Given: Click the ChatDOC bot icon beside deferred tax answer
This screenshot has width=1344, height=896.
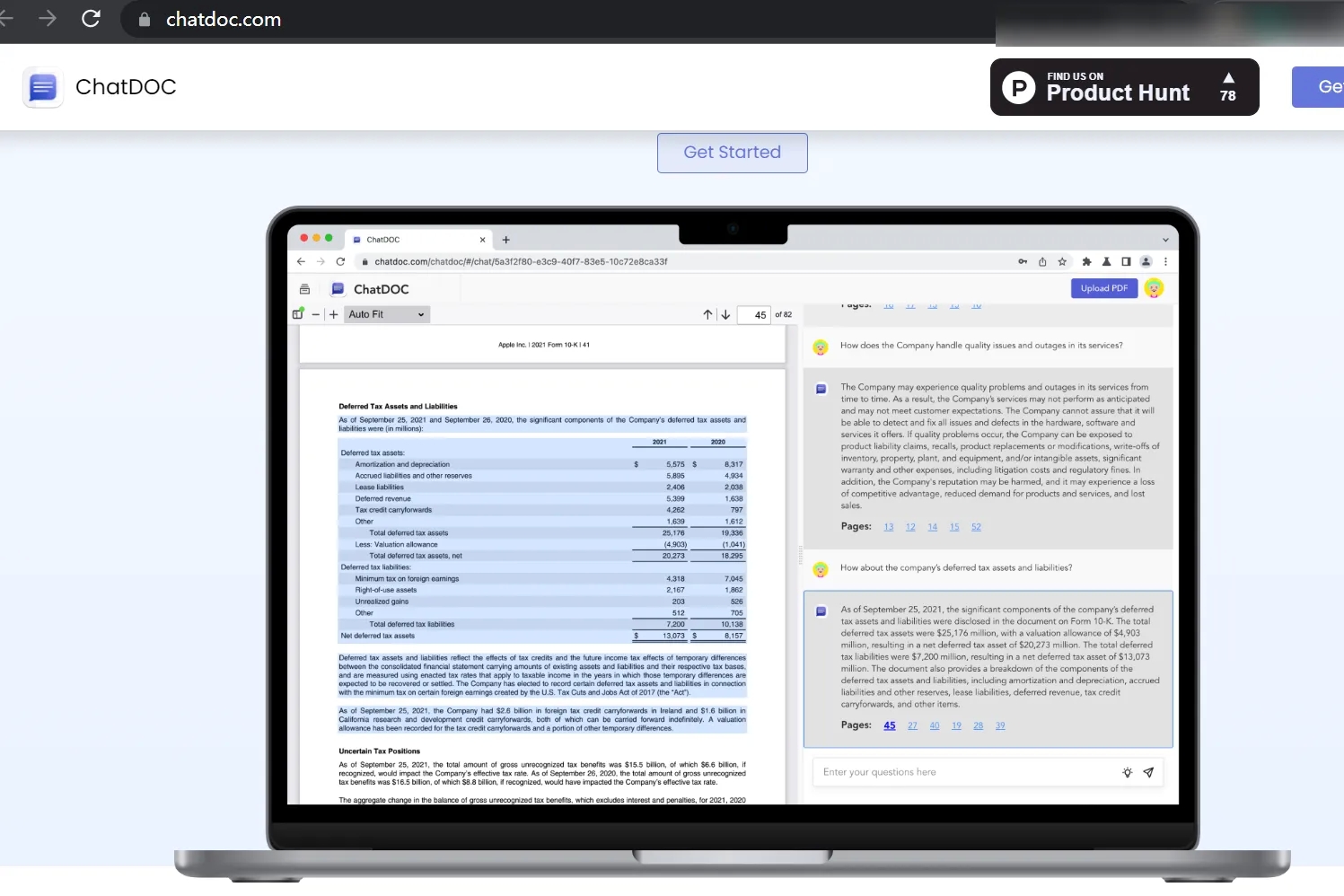Looking at the screenshot, I should (x=821, y=611).
